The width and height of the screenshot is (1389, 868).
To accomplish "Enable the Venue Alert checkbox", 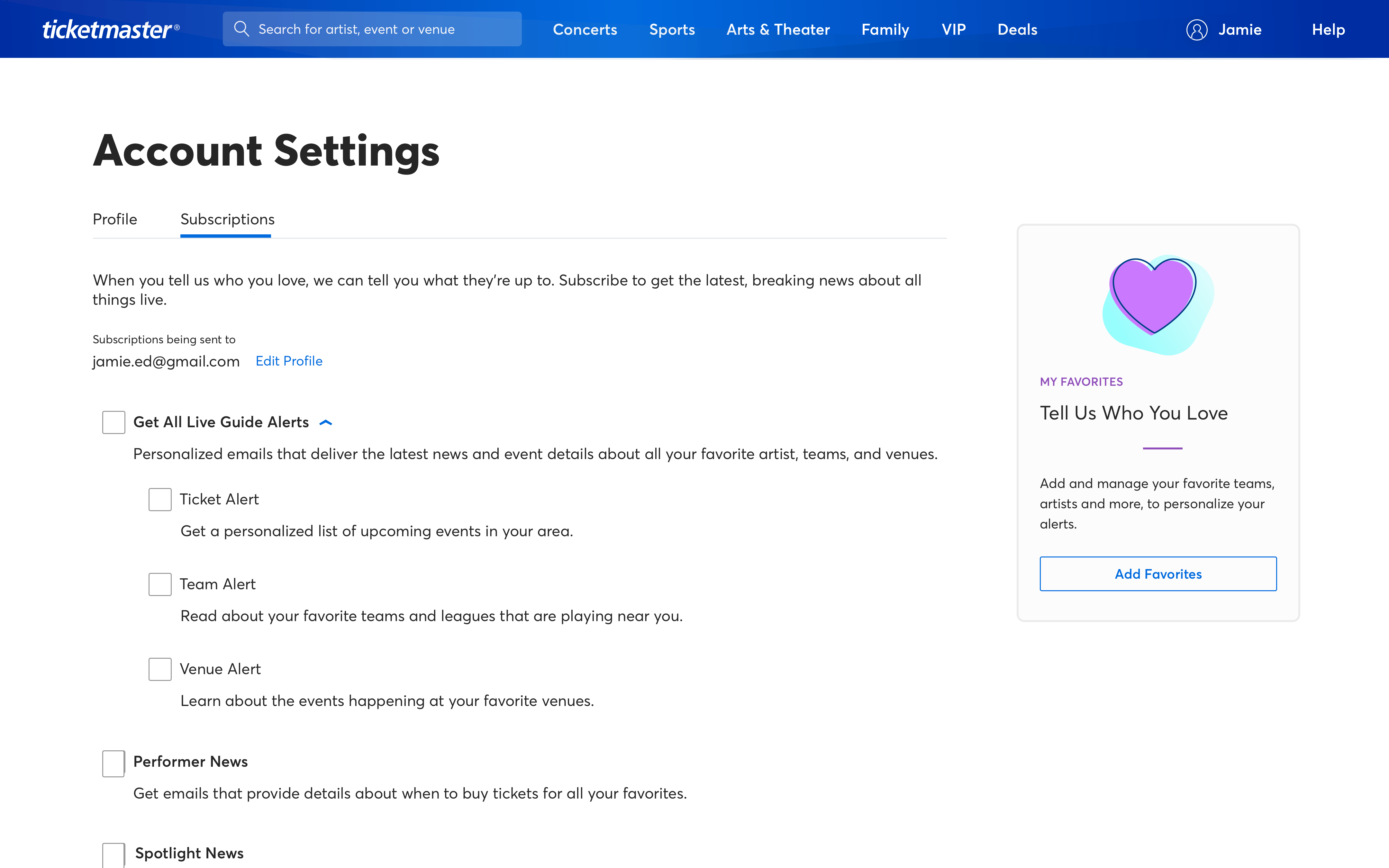I will (x=160, y=669).
